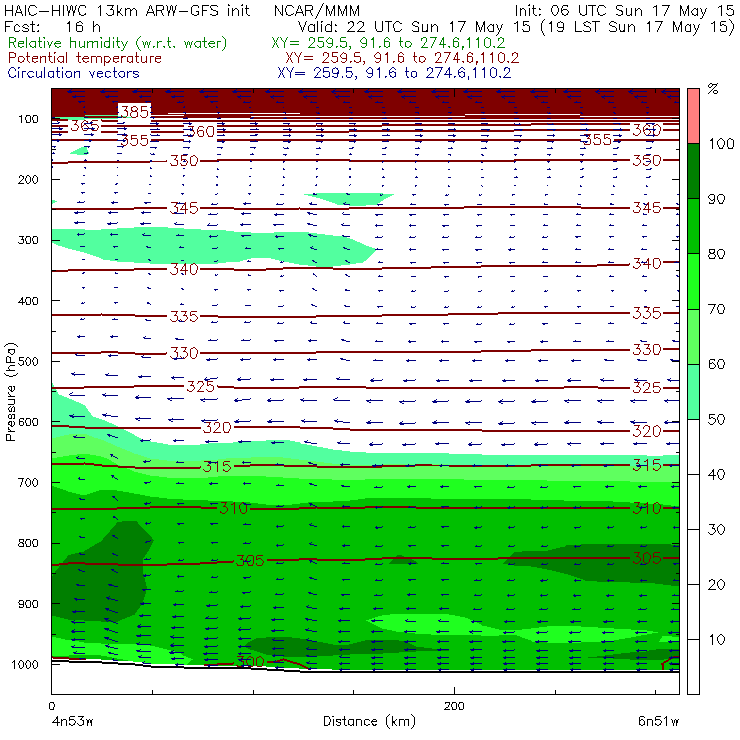Click the 'Init: 06 UTC Sun 17 May 15' text
This screenshot has height=740, width=740.
click(x=624, y=10)
